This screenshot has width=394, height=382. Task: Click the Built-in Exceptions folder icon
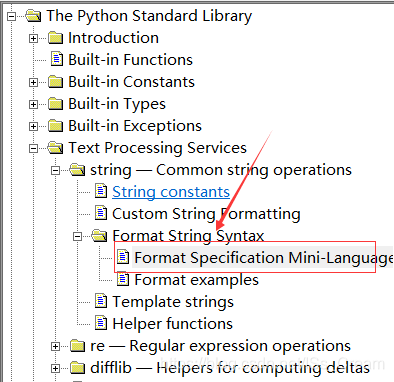pos(55,126)
